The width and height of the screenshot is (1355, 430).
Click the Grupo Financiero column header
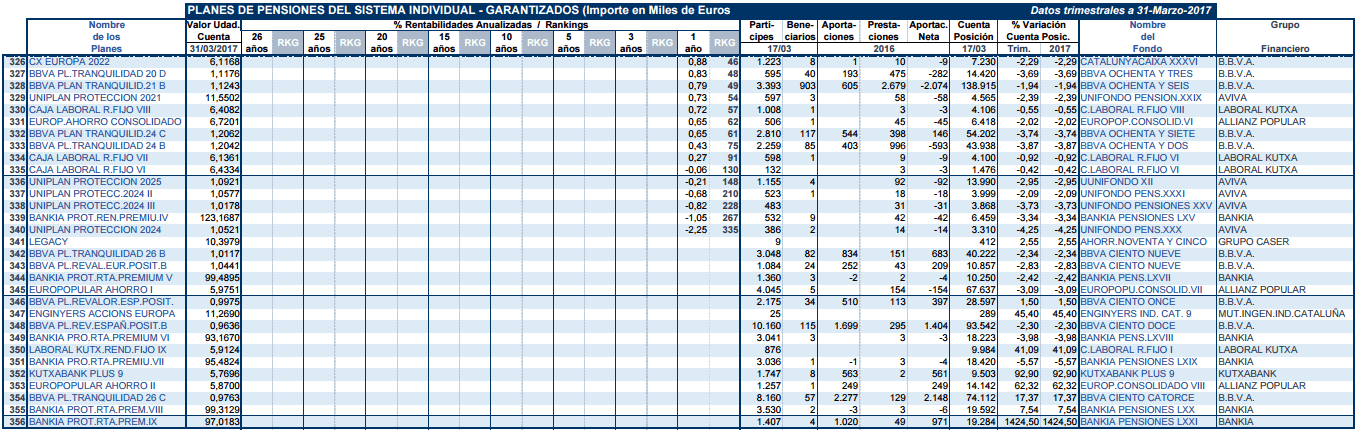[x=1284, y=35]
